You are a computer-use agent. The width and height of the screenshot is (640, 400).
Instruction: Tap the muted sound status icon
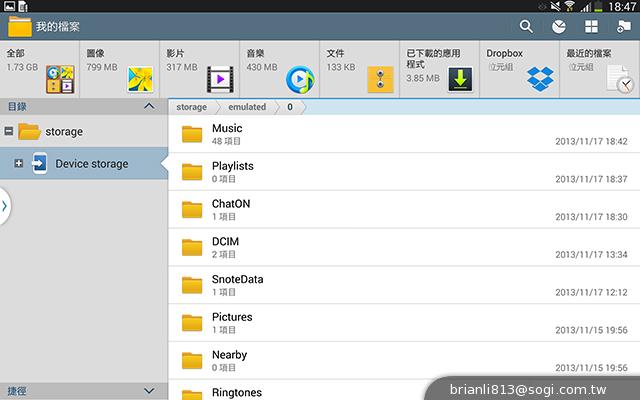(x=556, y=6)
